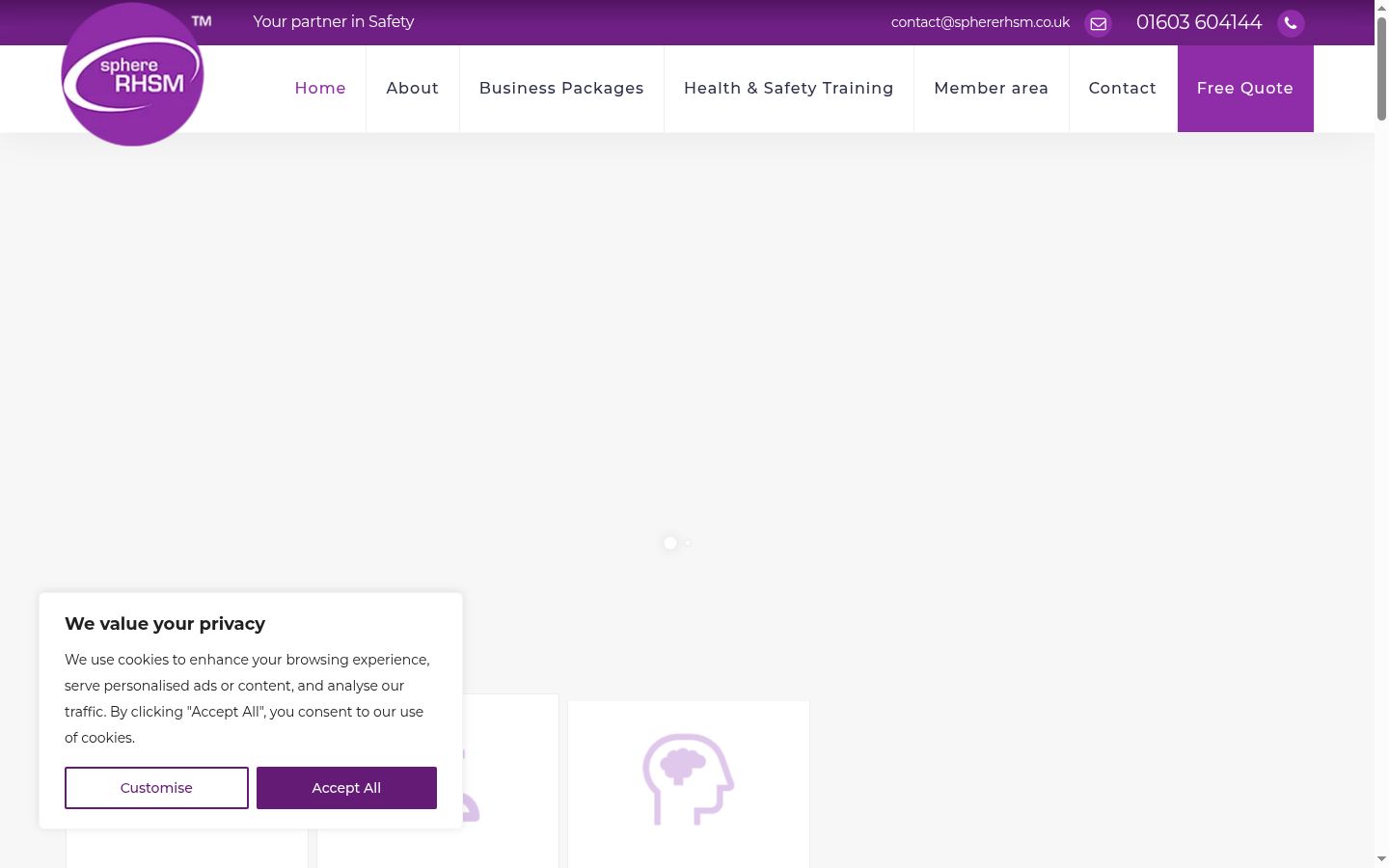Click the vertical scrollbar thumb
Viewport: 1389px width, 868px height.
(x=1381, y=68)
